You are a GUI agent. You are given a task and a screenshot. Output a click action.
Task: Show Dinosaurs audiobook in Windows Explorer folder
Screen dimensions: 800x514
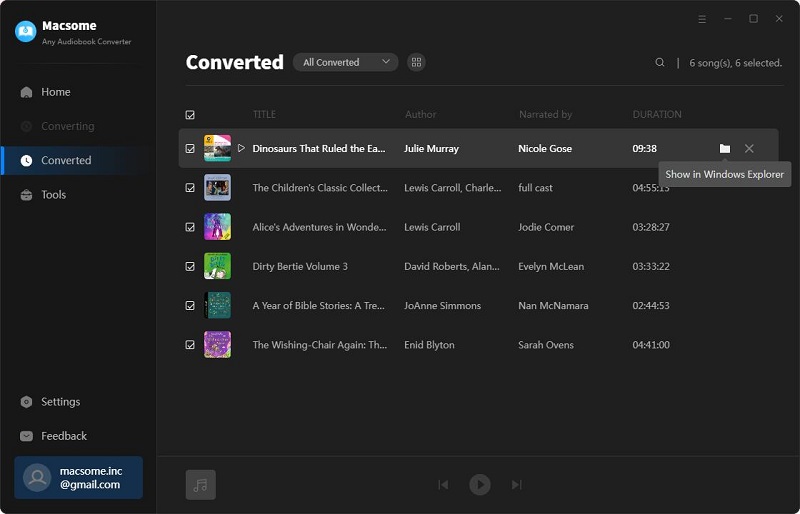pyautogui.click(x=724, y=149)
